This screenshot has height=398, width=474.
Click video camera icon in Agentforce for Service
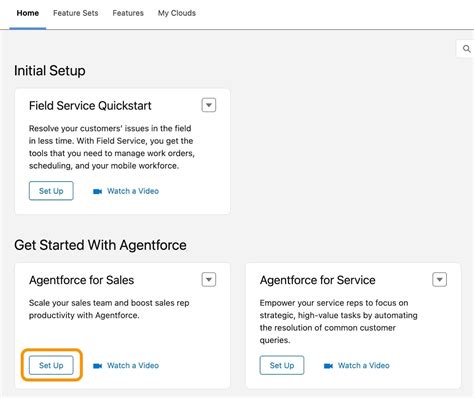(x=328, y=366)
